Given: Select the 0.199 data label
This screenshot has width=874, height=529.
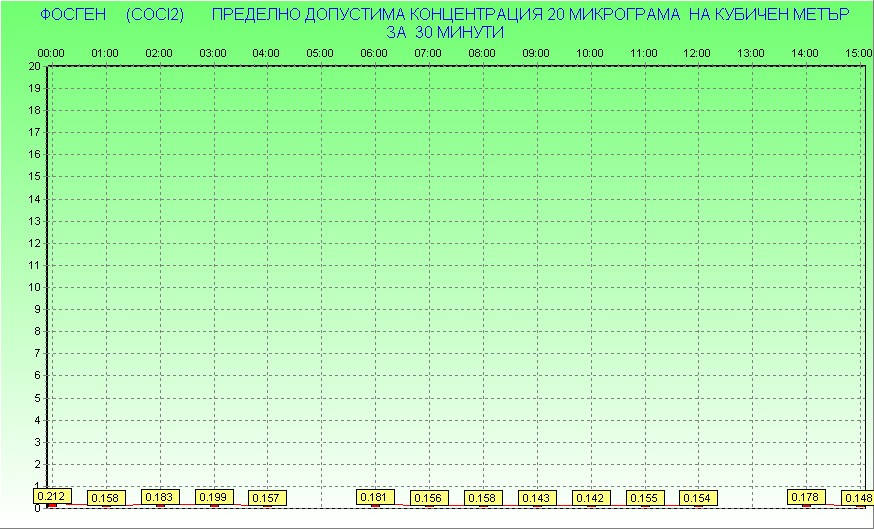Looking at the screenshot, I should coord(214,497).
